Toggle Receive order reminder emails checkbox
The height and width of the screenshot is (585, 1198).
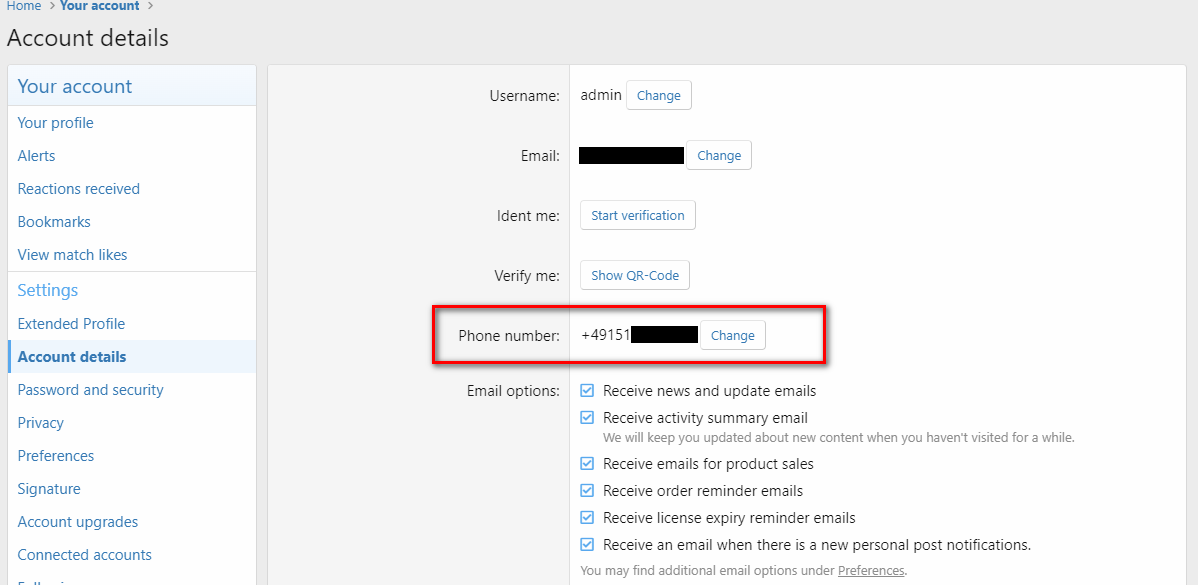588,491
